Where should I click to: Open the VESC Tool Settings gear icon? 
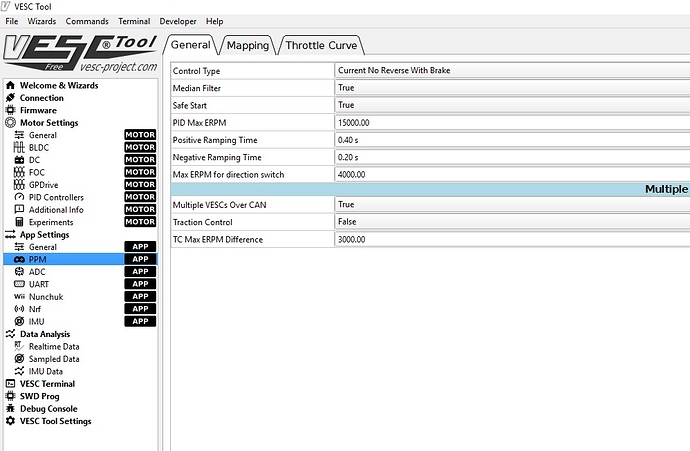10,421
